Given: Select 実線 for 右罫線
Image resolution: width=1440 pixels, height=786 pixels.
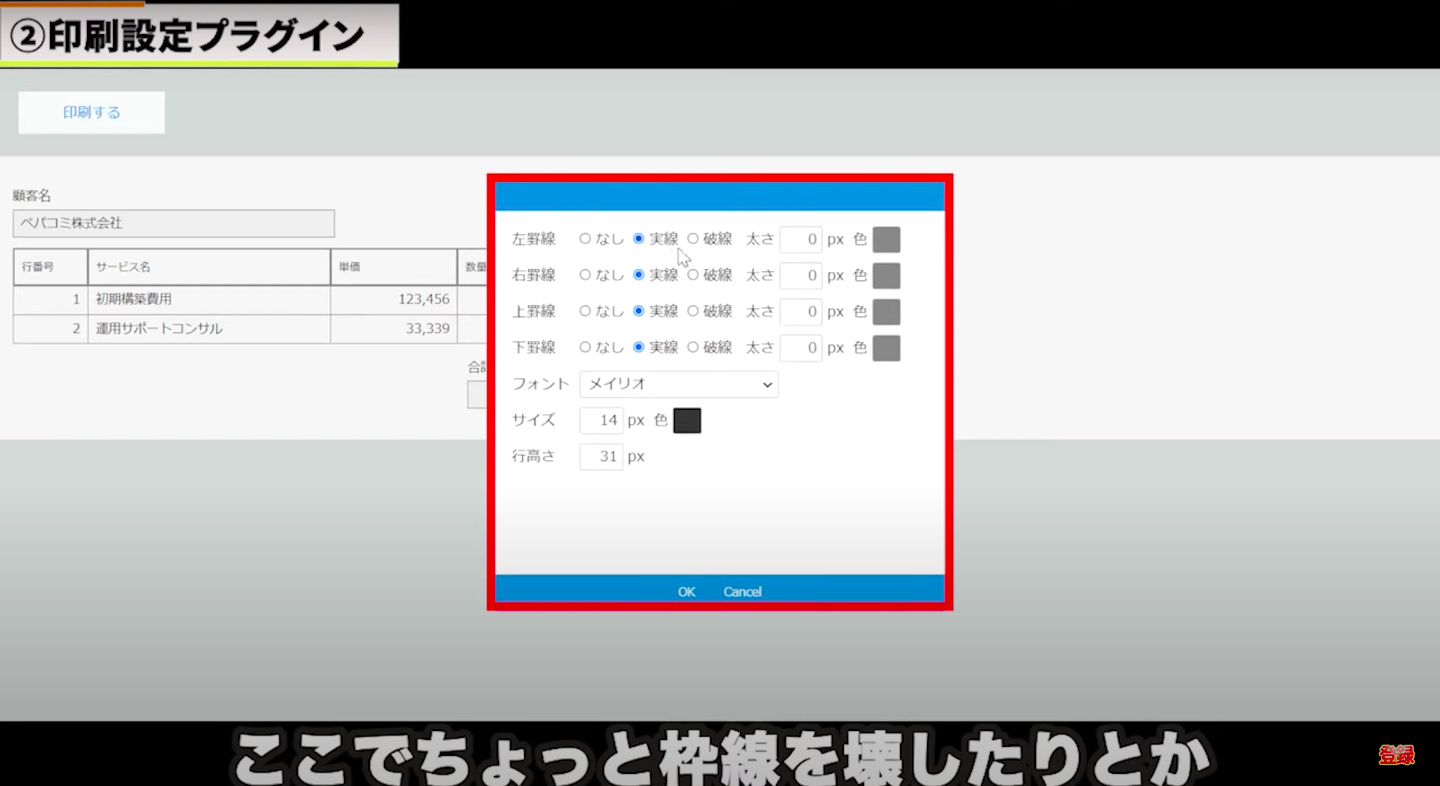Looking at the screenshot, I should tap(639, 275).
